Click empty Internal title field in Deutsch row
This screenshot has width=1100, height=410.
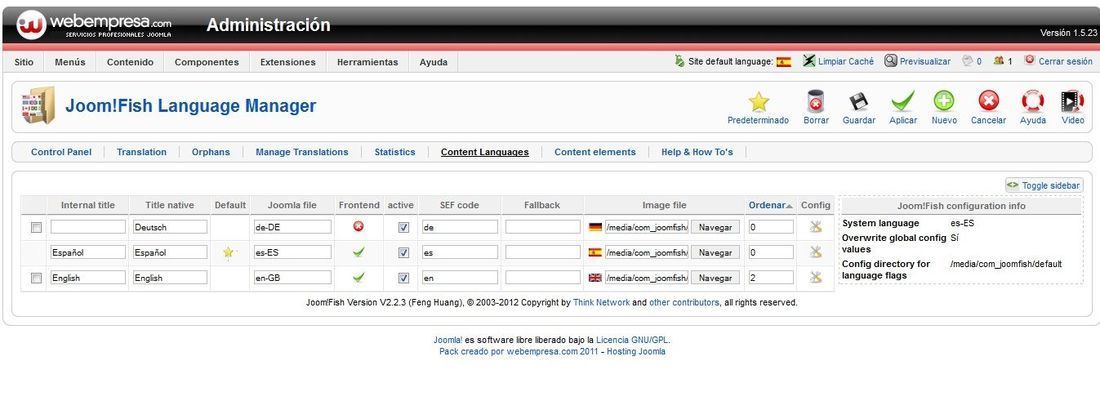(88, 227)
